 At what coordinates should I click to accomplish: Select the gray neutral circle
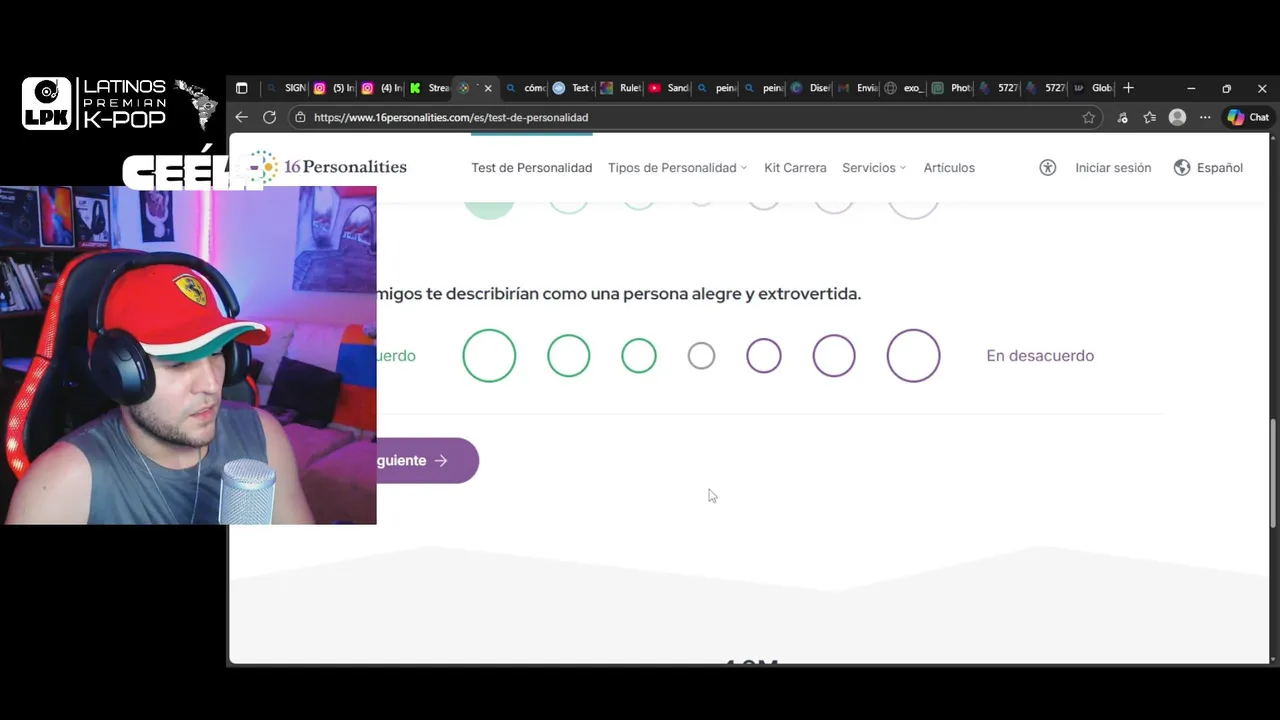coord(702,356)
